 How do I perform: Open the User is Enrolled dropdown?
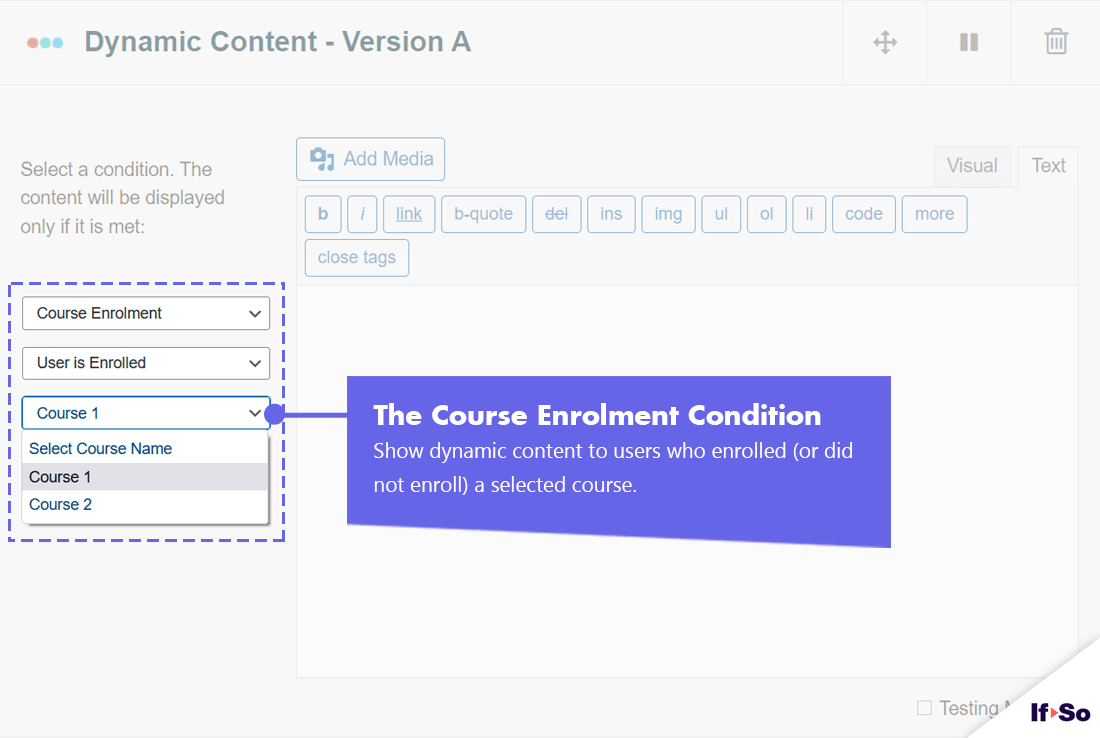145,363
